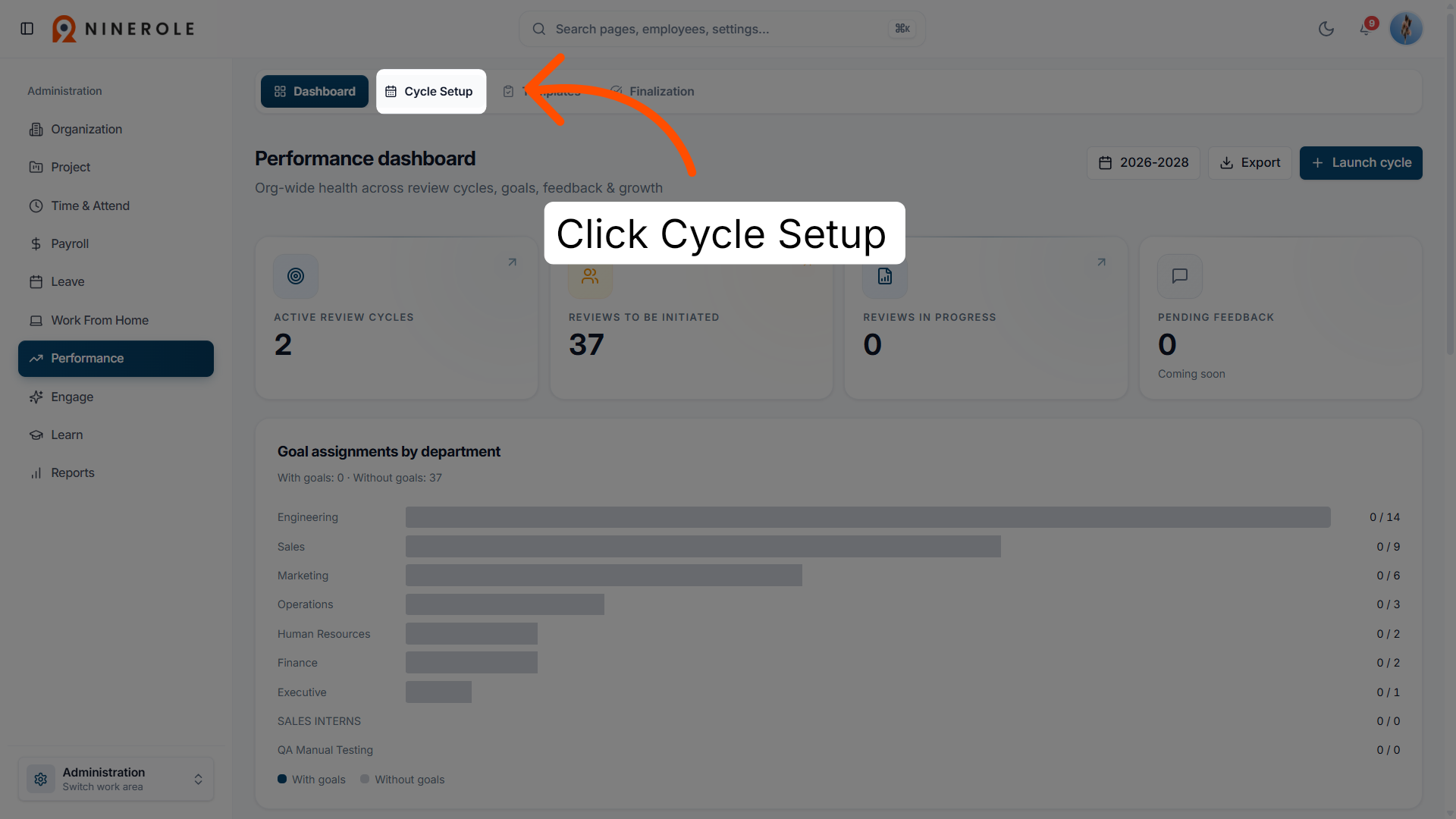1456x819 pixels.
Task: Open the 2026-2028 period selector
Action: [x=1143, y=162]
